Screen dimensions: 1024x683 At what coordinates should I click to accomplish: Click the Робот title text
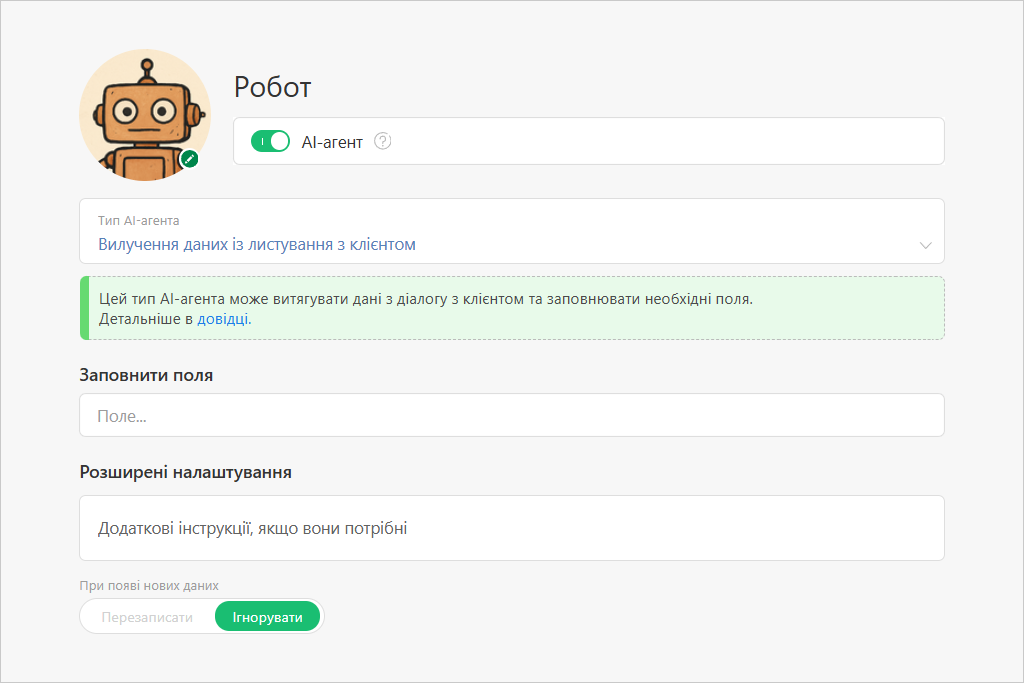(x=273, y=87)
